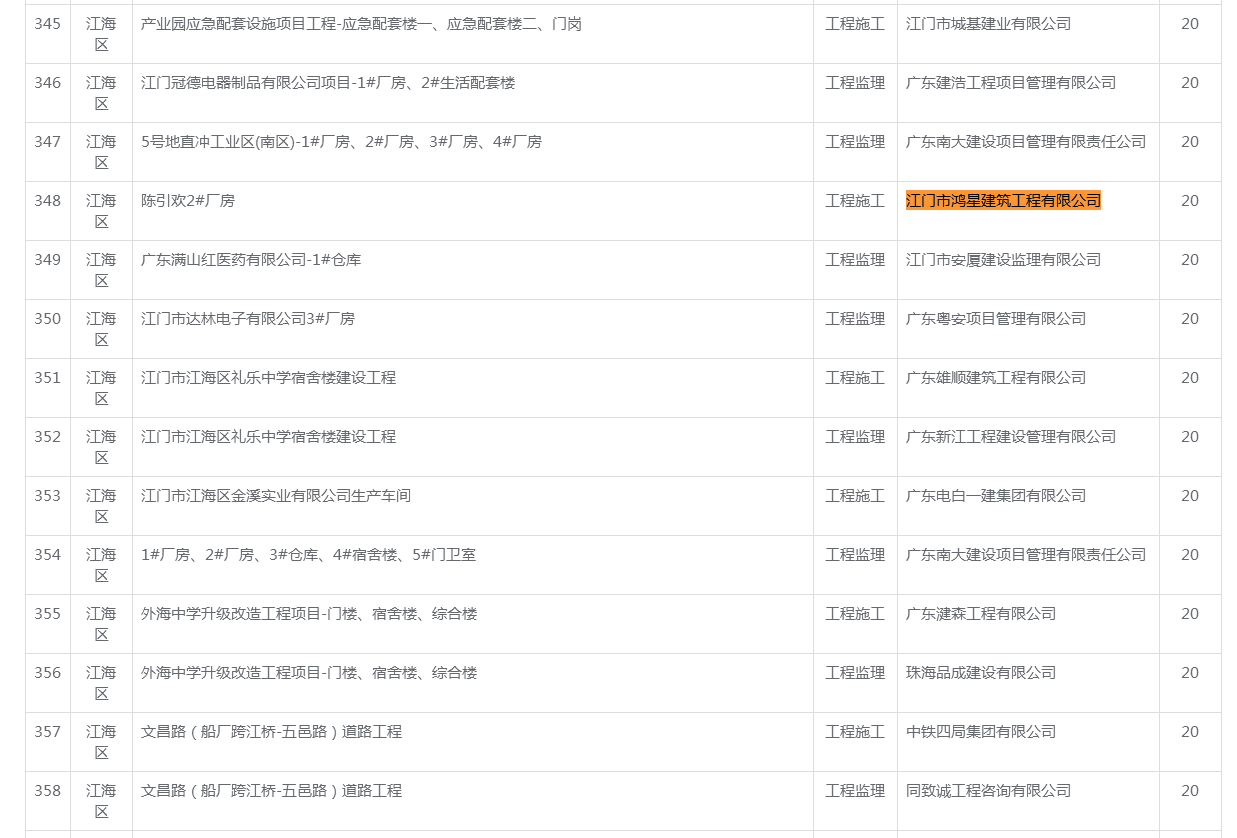Click 工程施工 in row 345
The image size is (1237, 838).
click(855, 24)
